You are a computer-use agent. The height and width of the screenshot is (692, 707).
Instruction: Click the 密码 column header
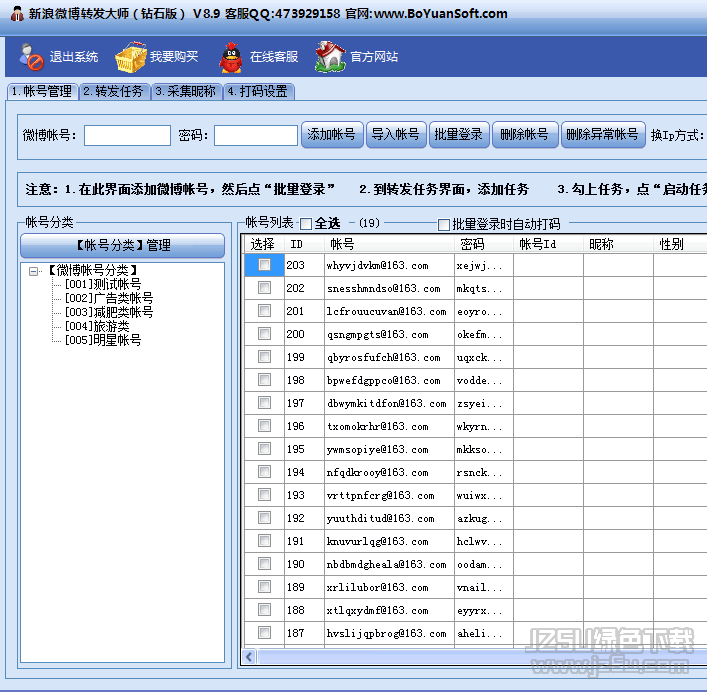(x=484, y=244)
